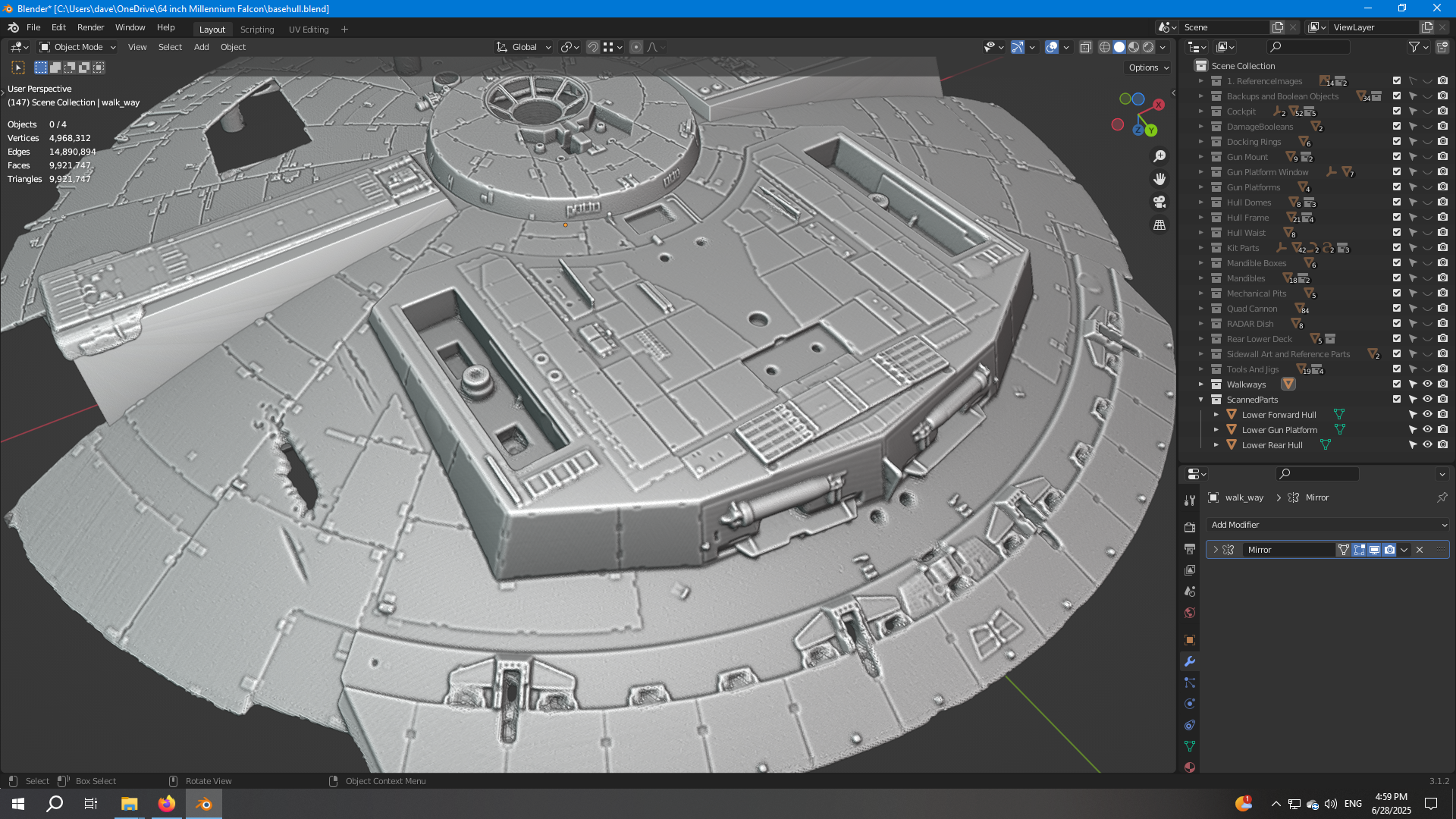Select material preview viewport shading
1456x819 pixels.
pyautogui.click(x=1134, y=47)
